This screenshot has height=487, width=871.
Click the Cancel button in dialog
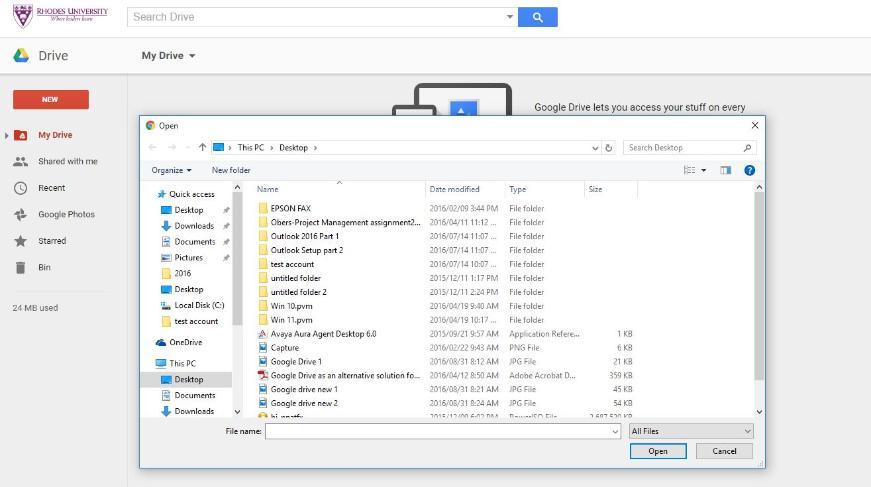click(724, 451)
